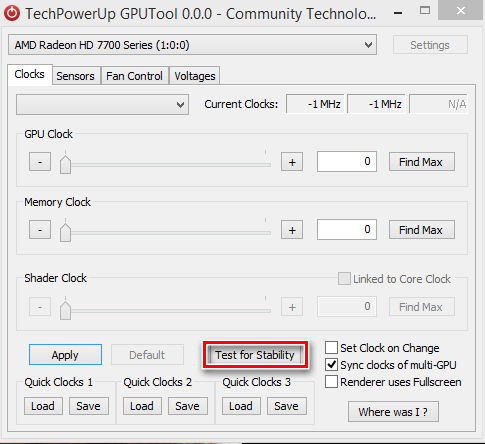Uncheck Sync clocks of multi-GPU
This screenshot has height=444, width=485.
331,365
